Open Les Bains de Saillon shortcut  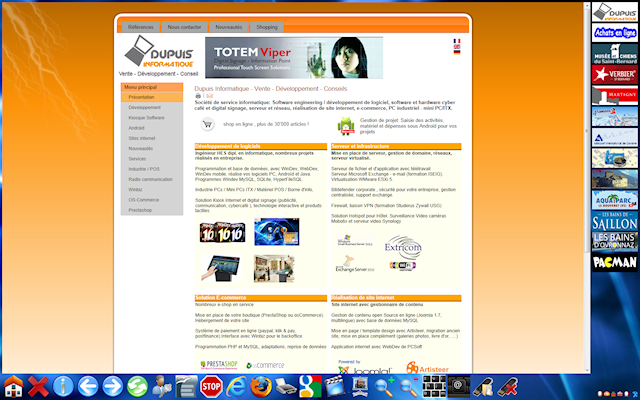click(x=615, y=221)
